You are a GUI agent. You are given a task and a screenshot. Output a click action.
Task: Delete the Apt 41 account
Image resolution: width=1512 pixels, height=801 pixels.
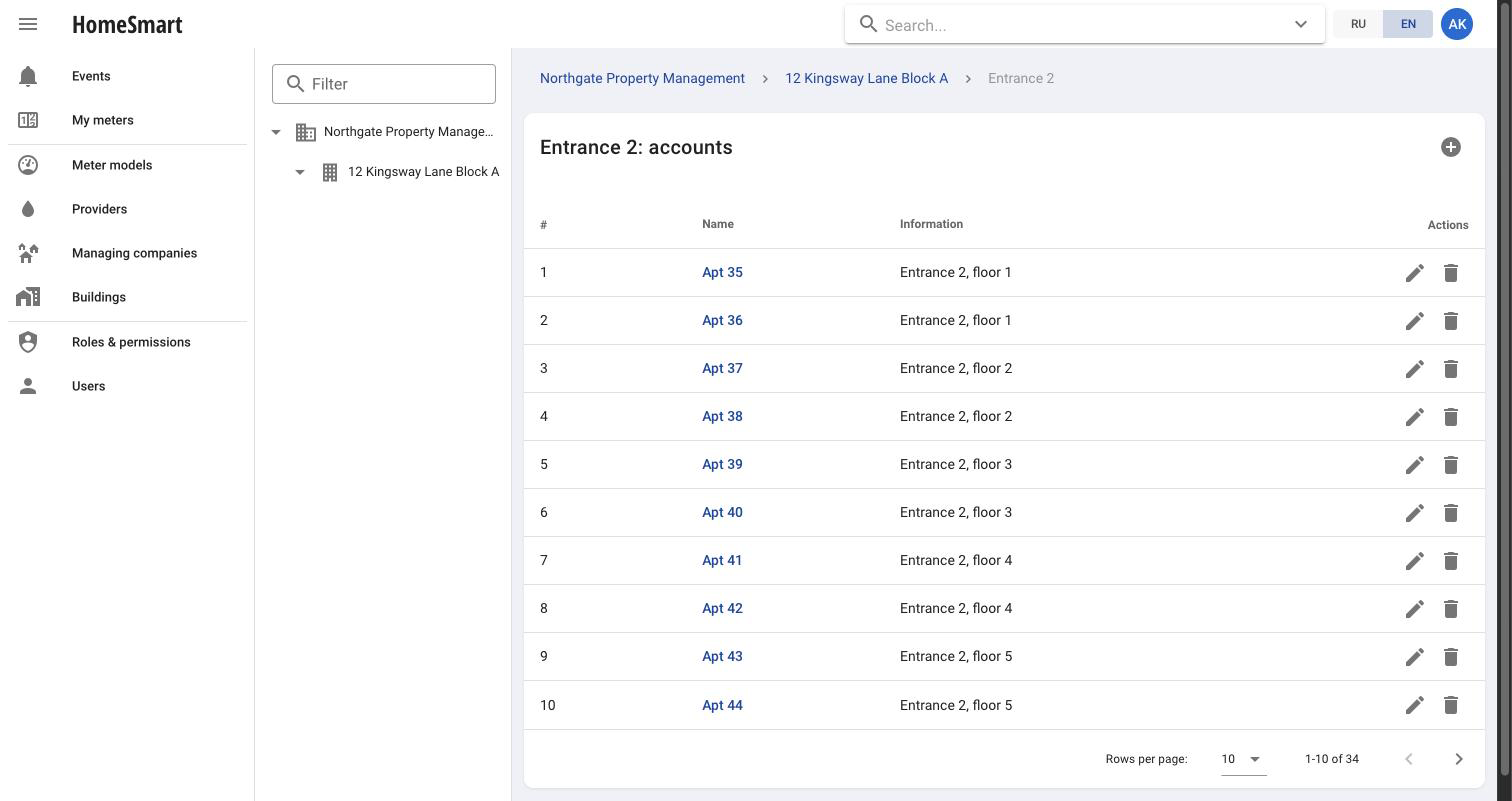point(1451,561)
